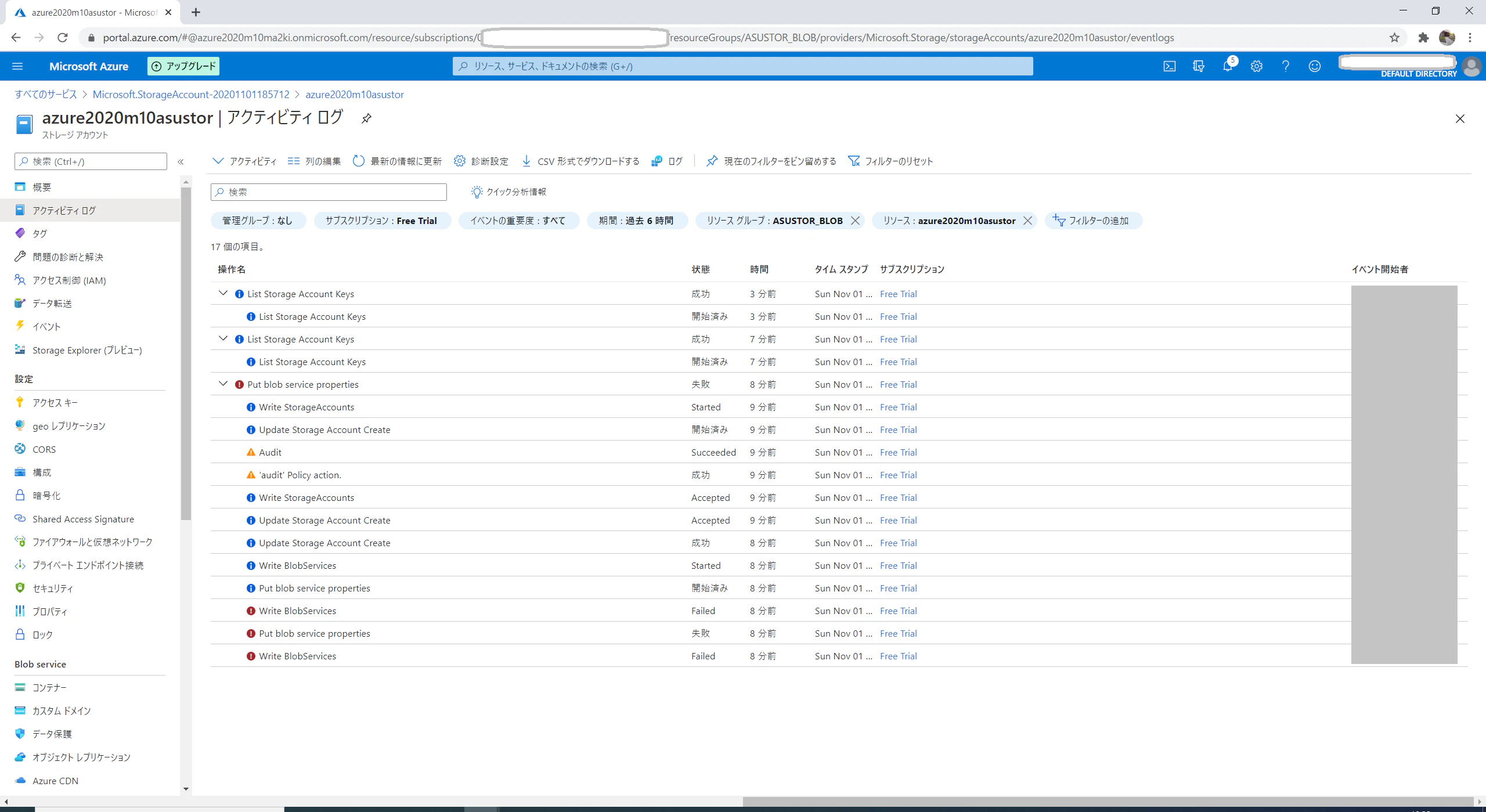Image resolution: width=1486 pixels, height=812 pixels.
Task: Open オブジェクト レプリケーション in sidebar
Action: [81, 757]
